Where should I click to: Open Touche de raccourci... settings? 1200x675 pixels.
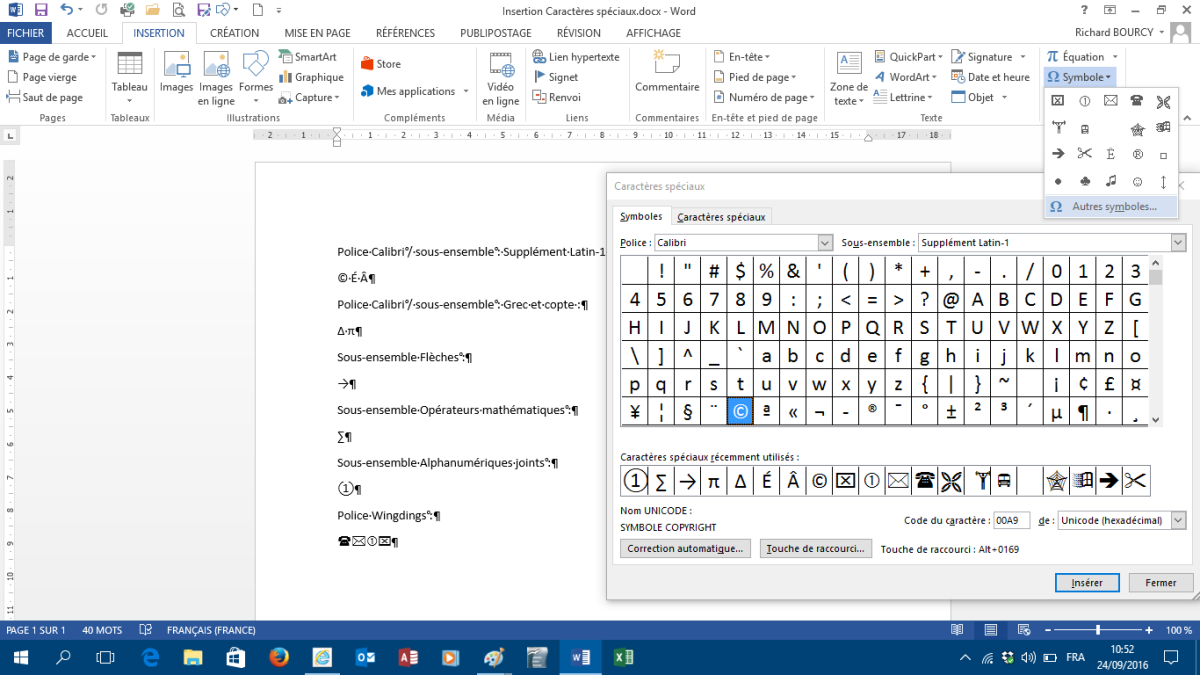(x=816, y=549)
